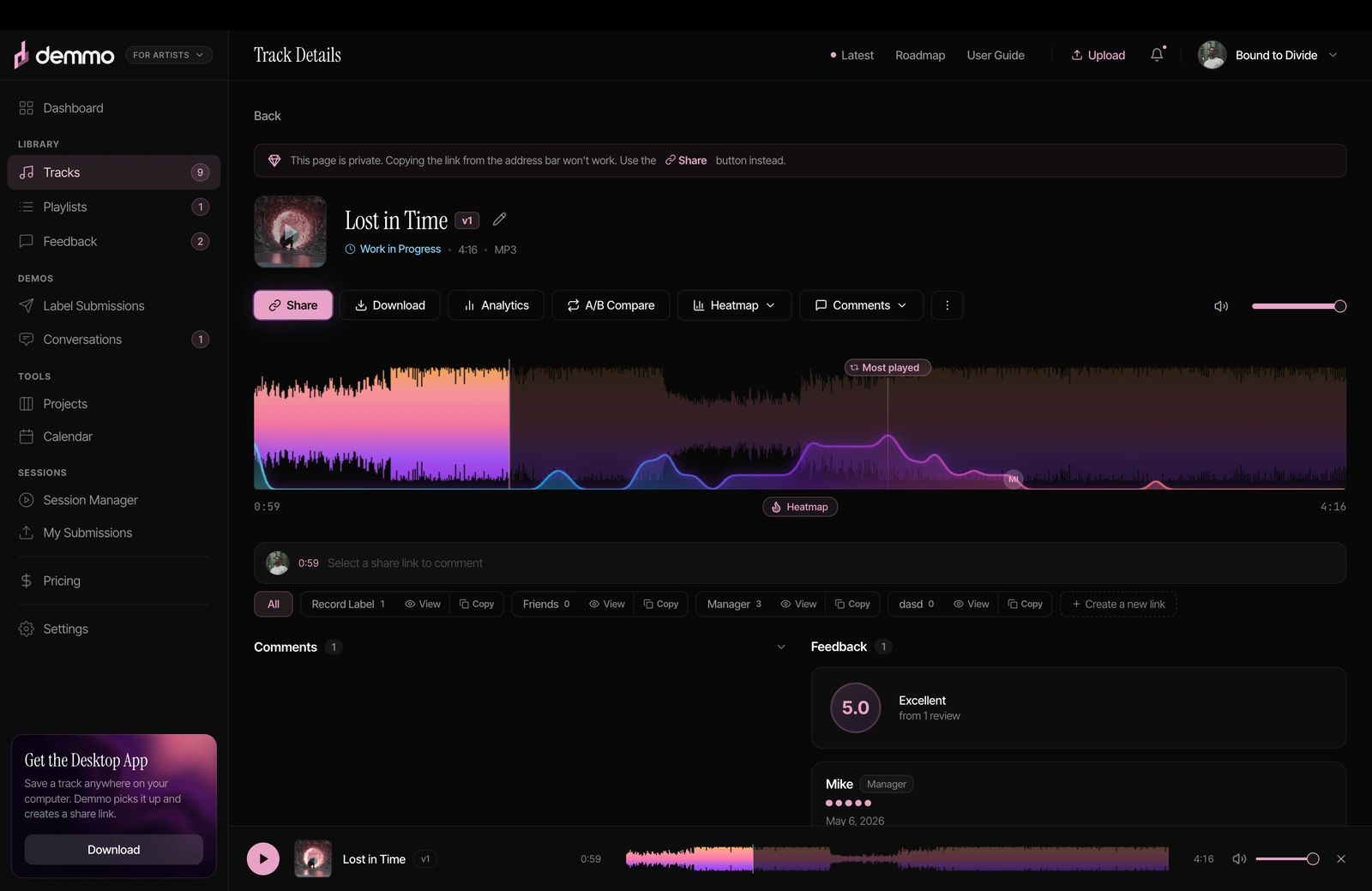This screenshot has height=891, width=1372.
Task: Close the bottom player bar
Action: [1341, 858]
